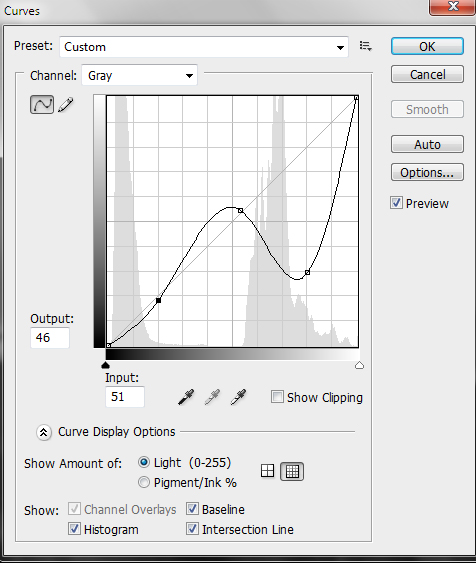Pick the white point eyedropper
Image resolution: width=476 pixels, height=563 pixels.
point(238,397)
